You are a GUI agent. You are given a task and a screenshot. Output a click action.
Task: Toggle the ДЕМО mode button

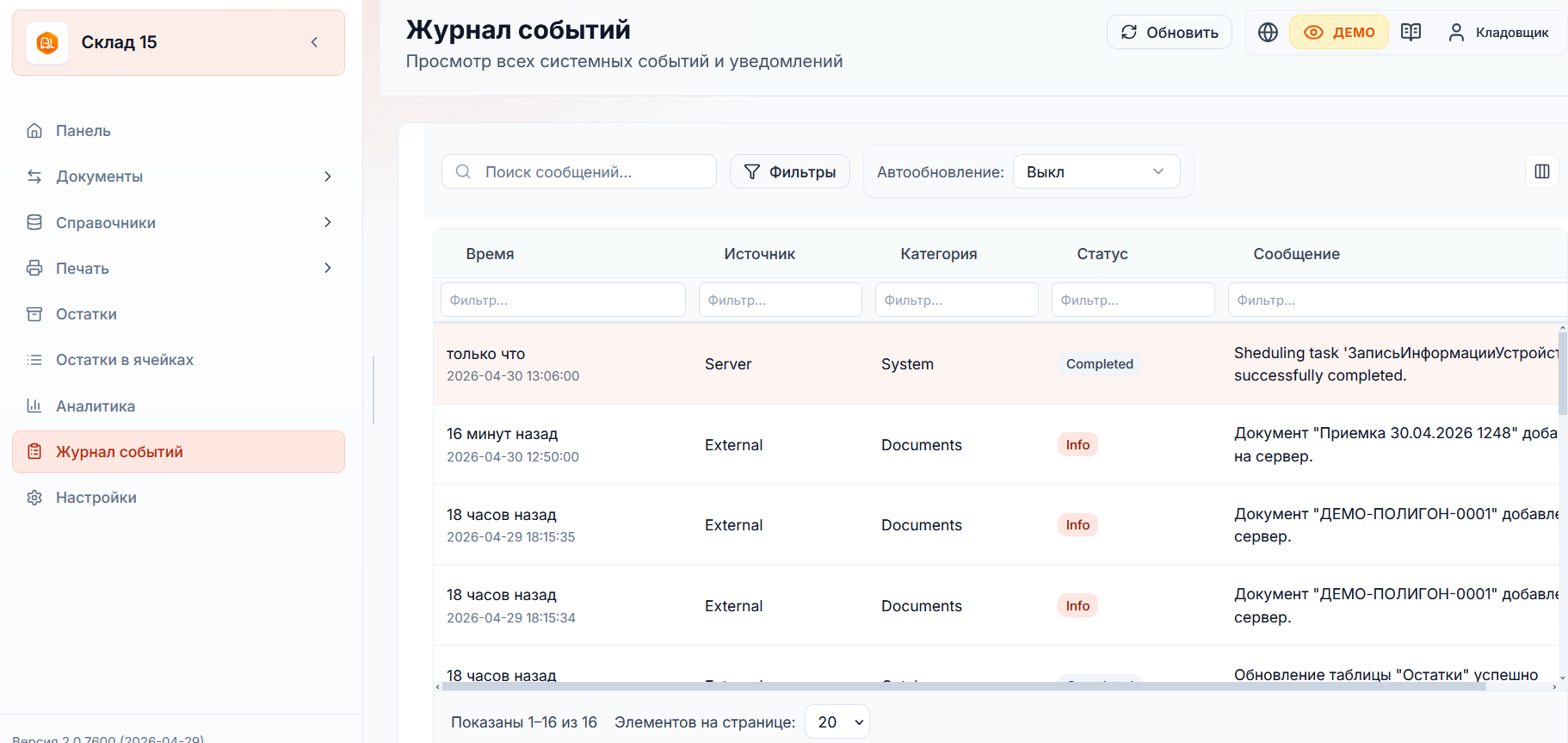1338,32
